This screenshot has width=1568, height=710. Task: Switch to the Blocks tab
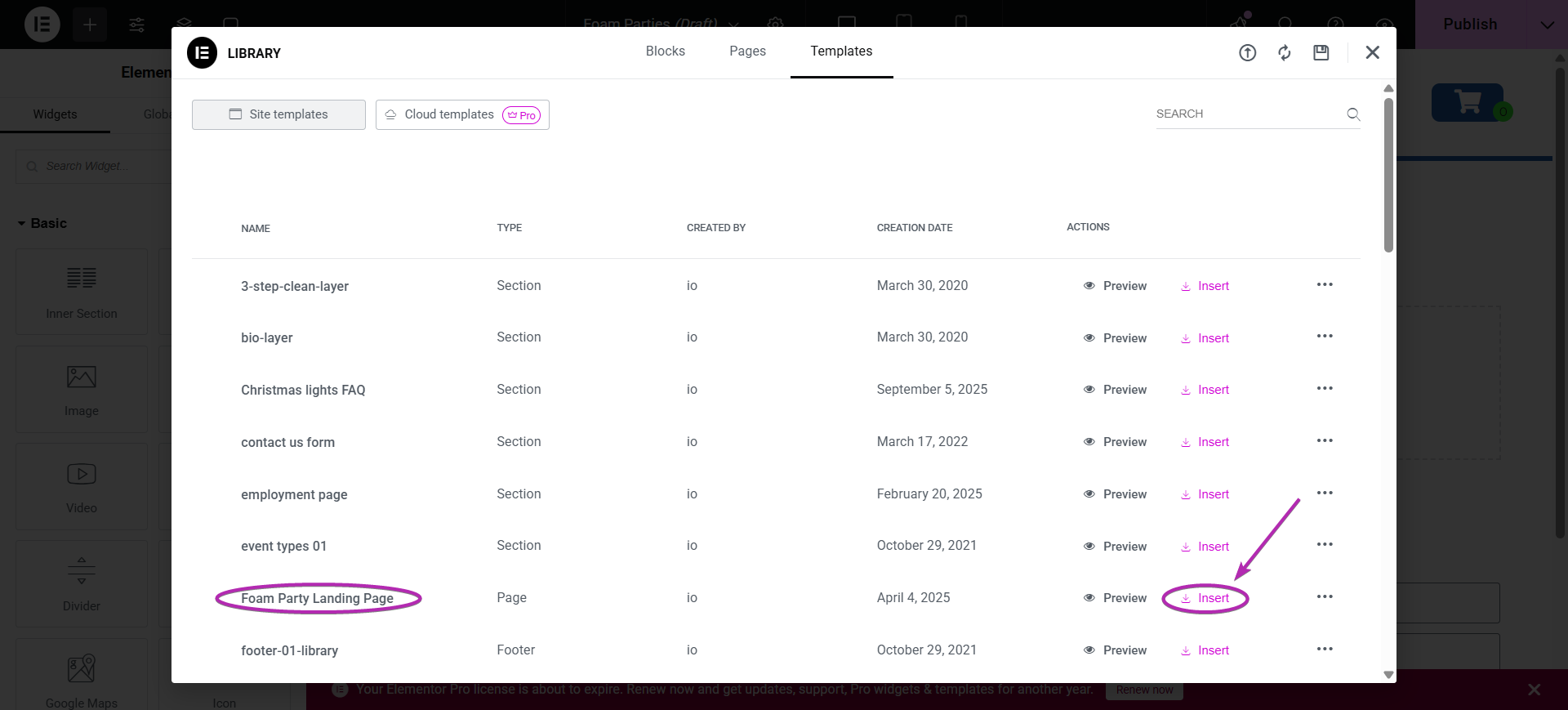[665, 51]
